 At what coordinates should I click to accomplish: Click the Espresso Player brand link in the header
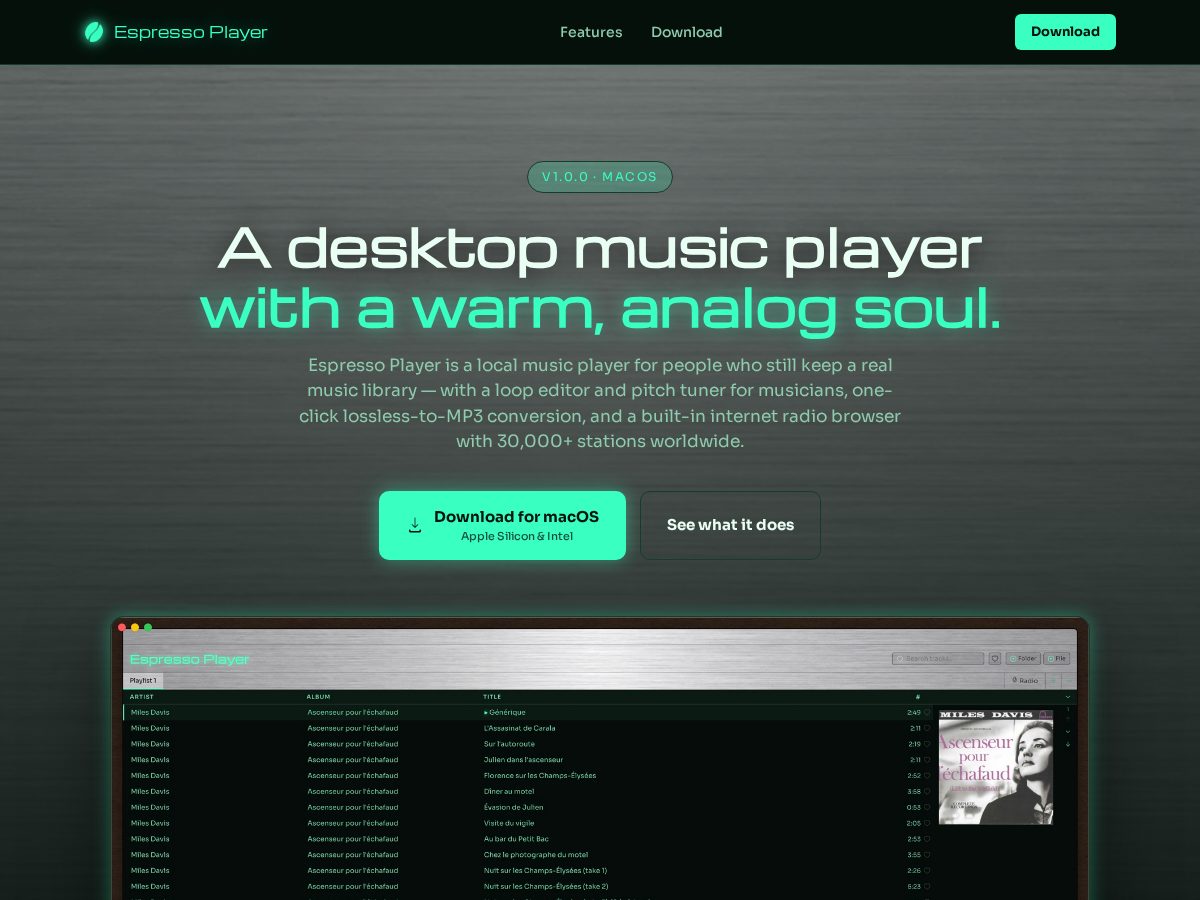tap(176, 32)
